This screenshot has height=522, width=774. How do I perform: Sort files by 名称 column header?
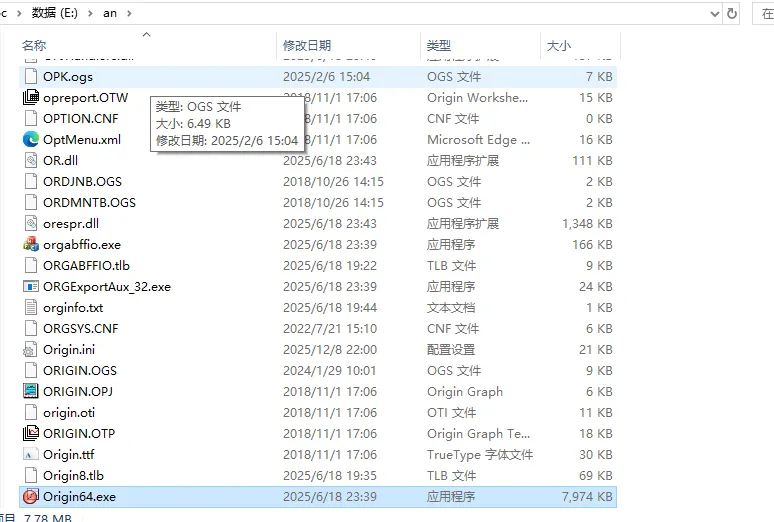(34, 46)
